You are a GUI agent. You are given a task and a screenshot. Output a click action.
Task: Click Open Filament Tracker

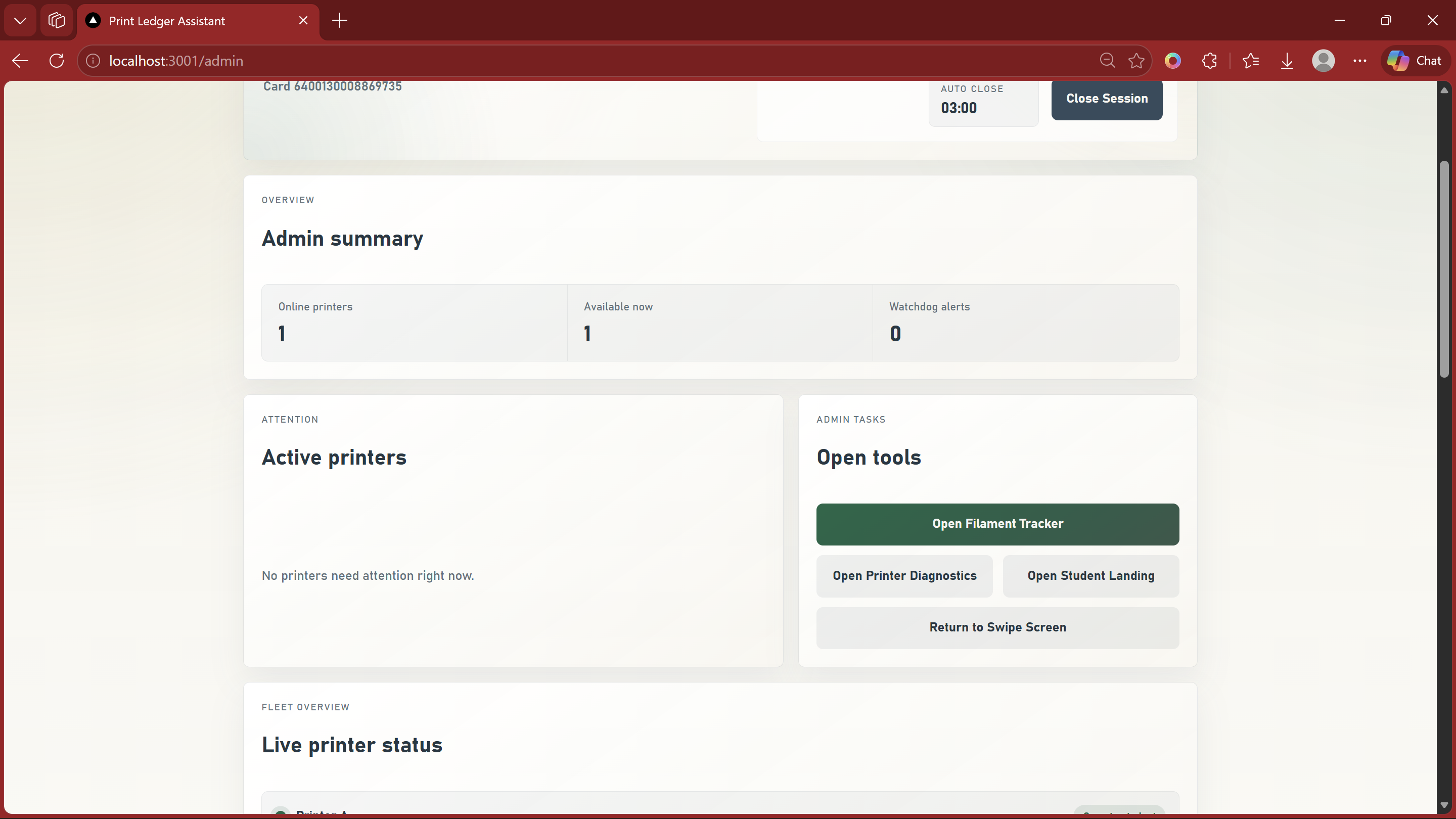[997, 524]
